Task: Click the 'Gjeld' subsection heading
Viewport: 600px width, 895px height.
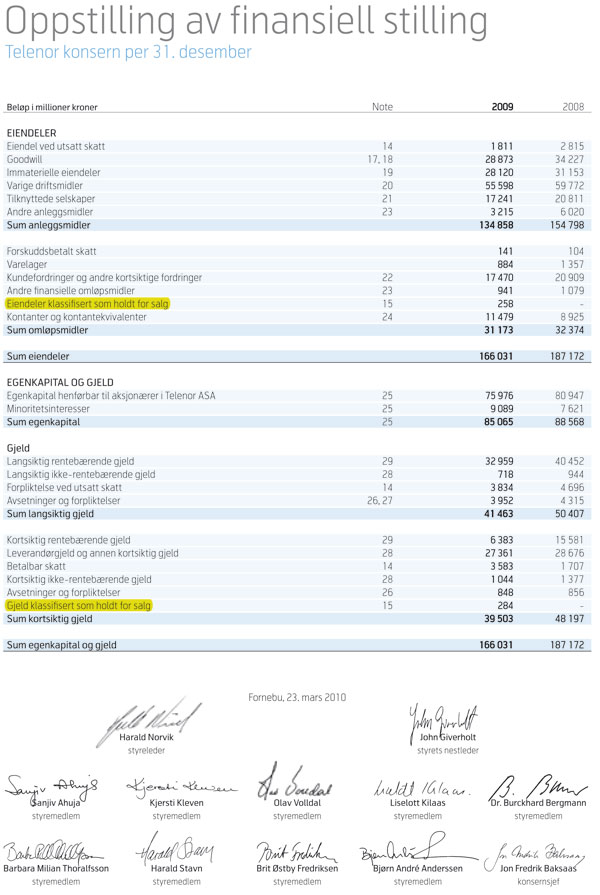Action: 18,448
